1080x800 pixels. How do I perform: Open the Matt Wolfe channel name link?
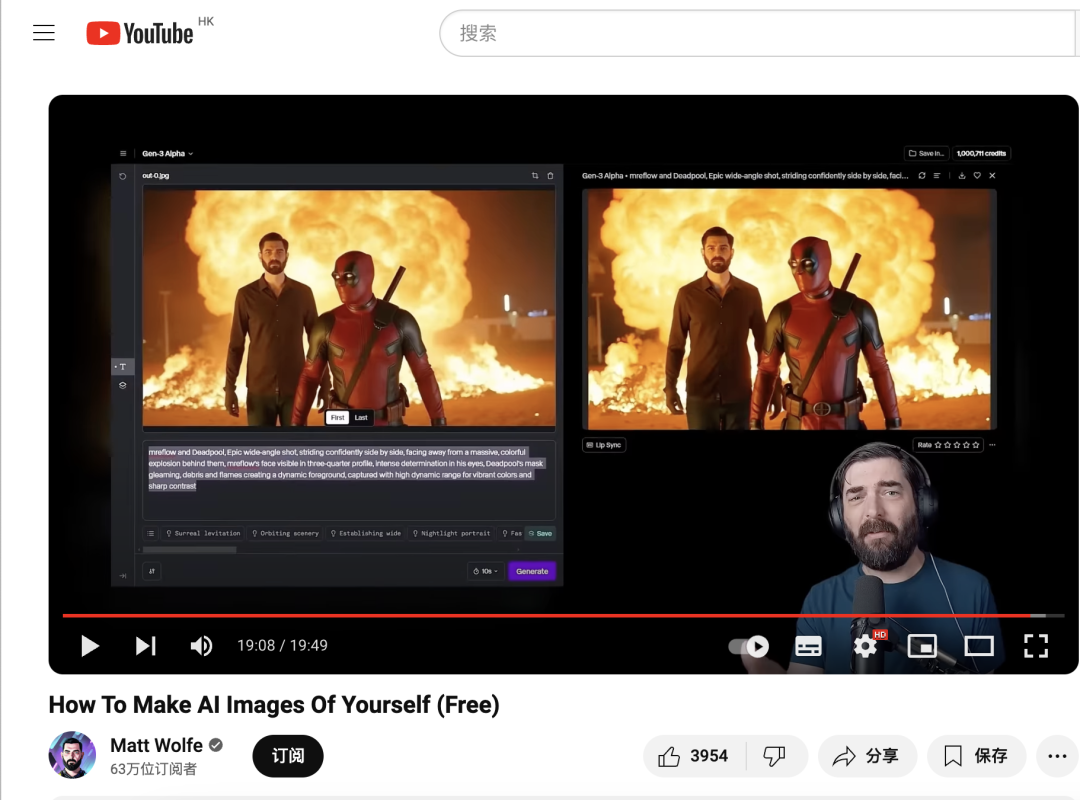click(156, 746)
